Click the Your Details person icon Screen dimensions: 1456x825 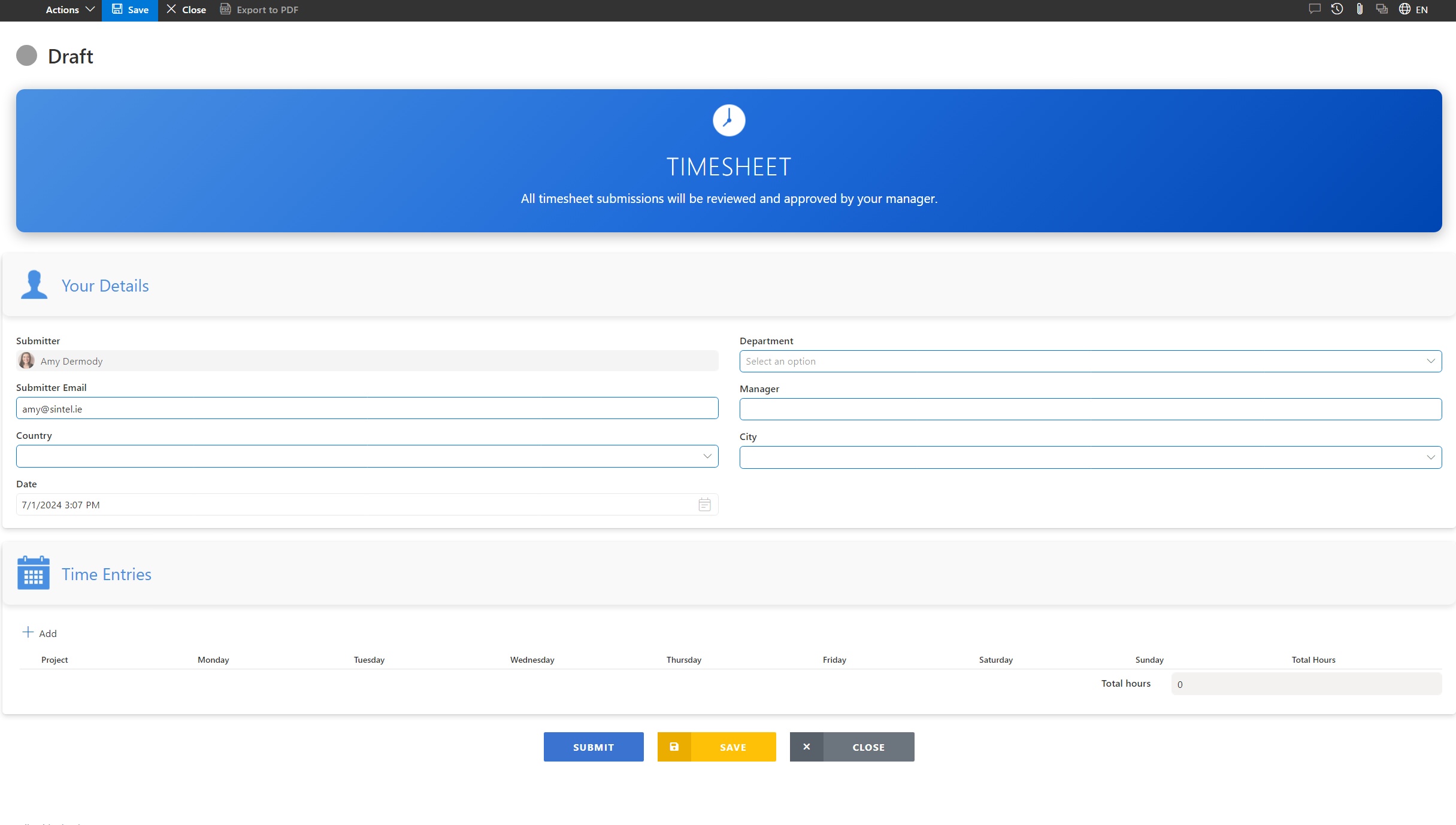(x=34, y=284)
